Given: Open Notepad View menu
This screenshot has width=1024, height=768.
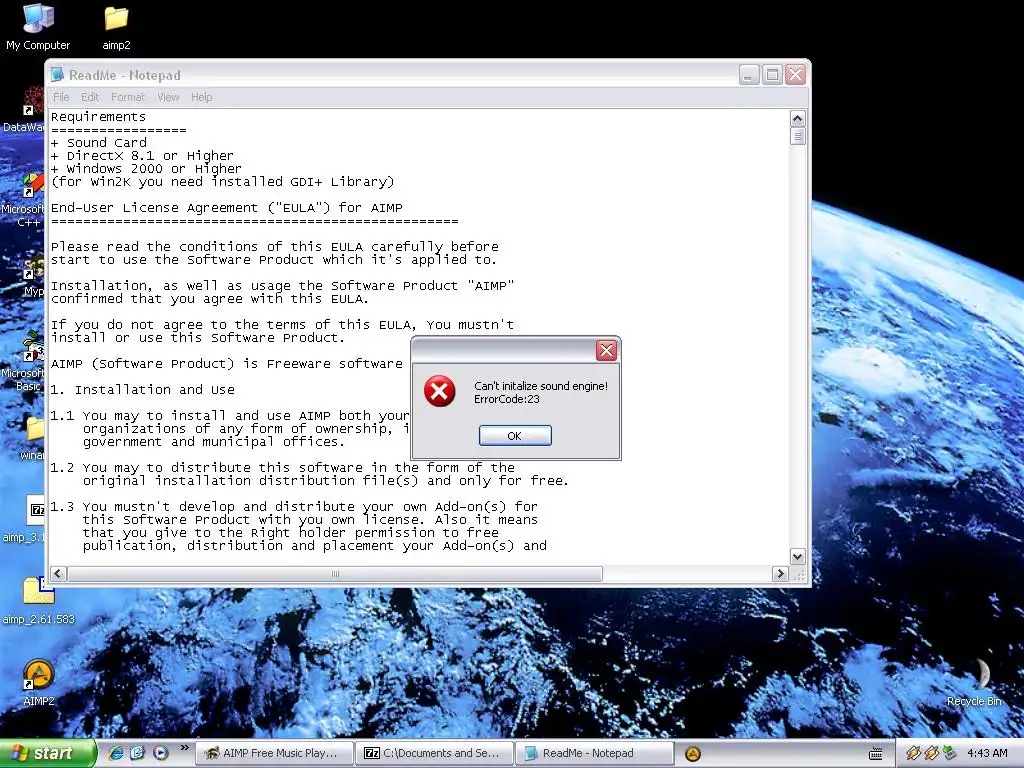Looking at the screenshot, I should point(168,97).
